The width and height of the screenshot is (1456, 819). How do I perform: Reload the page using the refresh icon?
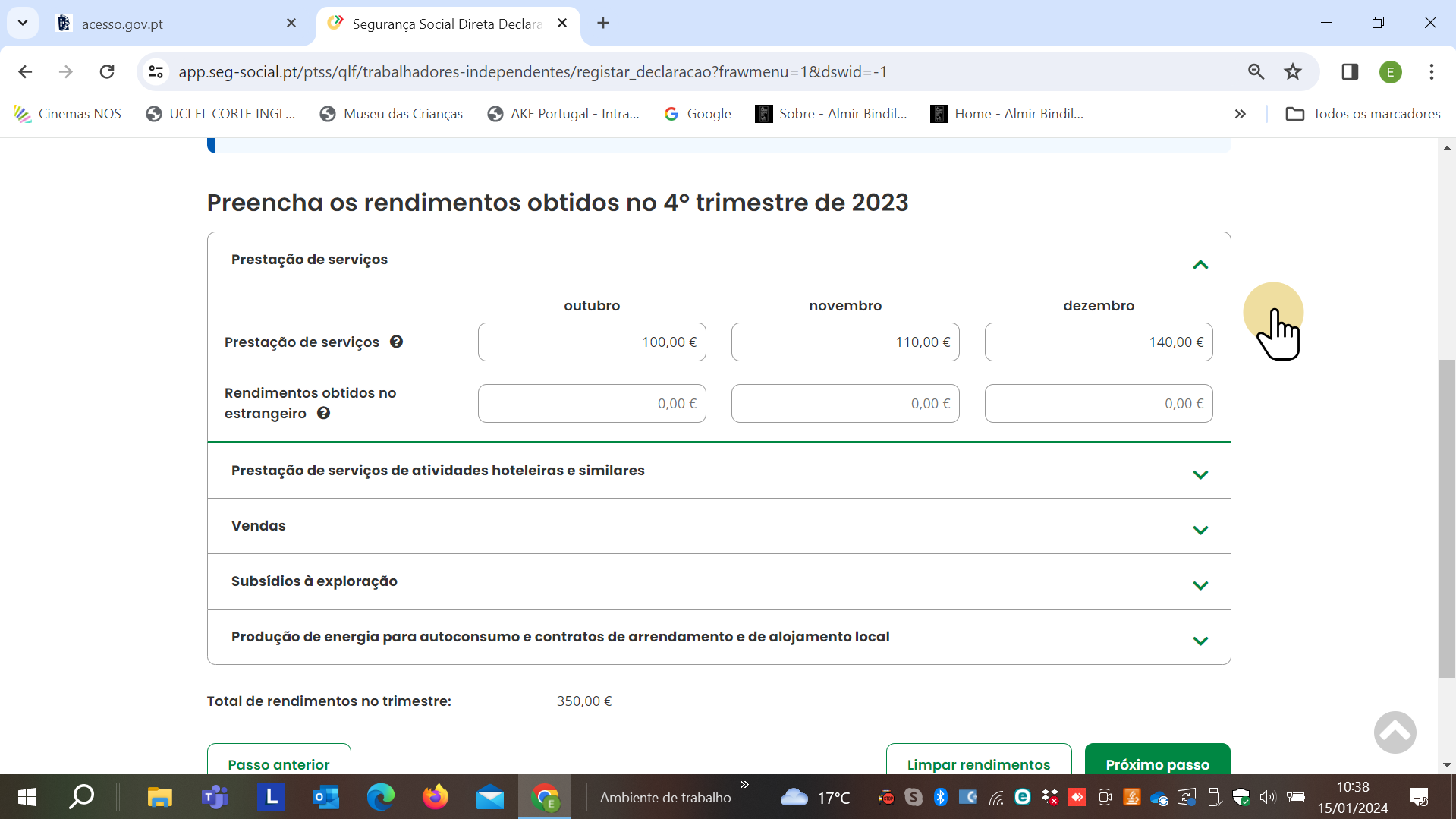pos(107,71)
